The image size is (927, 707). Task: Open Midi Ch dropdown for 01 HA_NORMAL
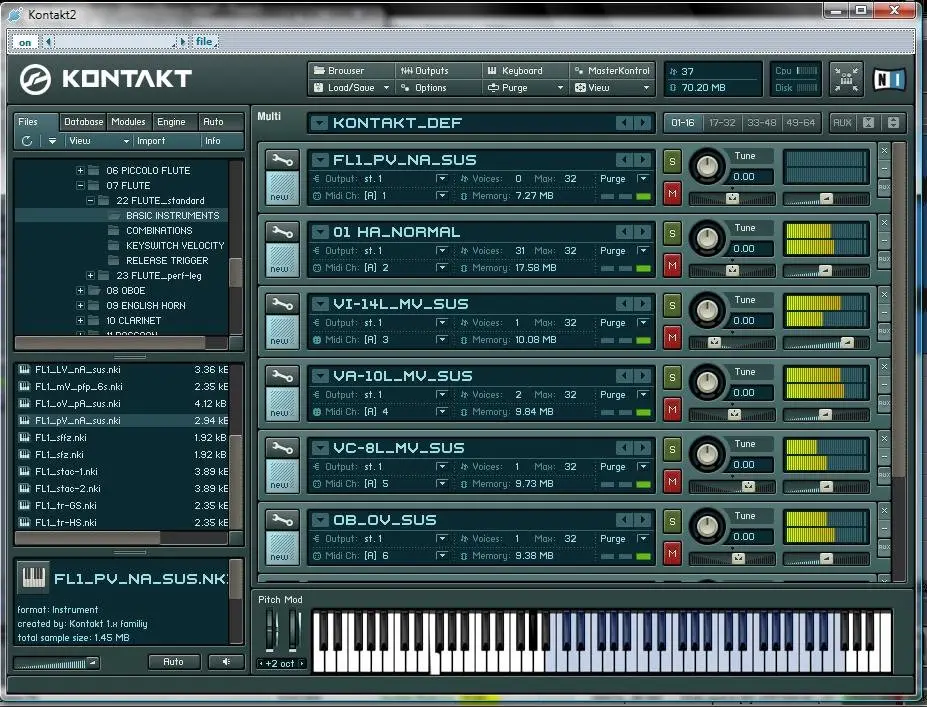point(442,268)
